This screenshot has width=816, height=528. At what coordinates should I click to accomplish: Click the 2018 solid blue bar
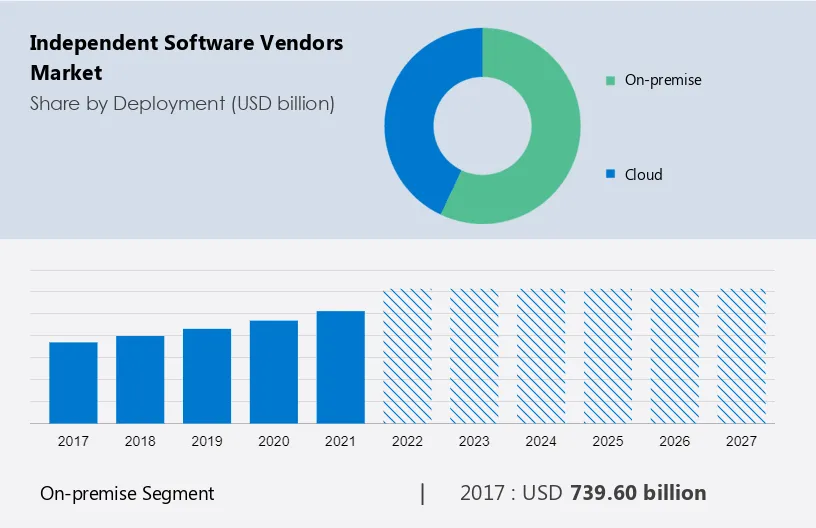pyautogui.click(x=140, y=380)
